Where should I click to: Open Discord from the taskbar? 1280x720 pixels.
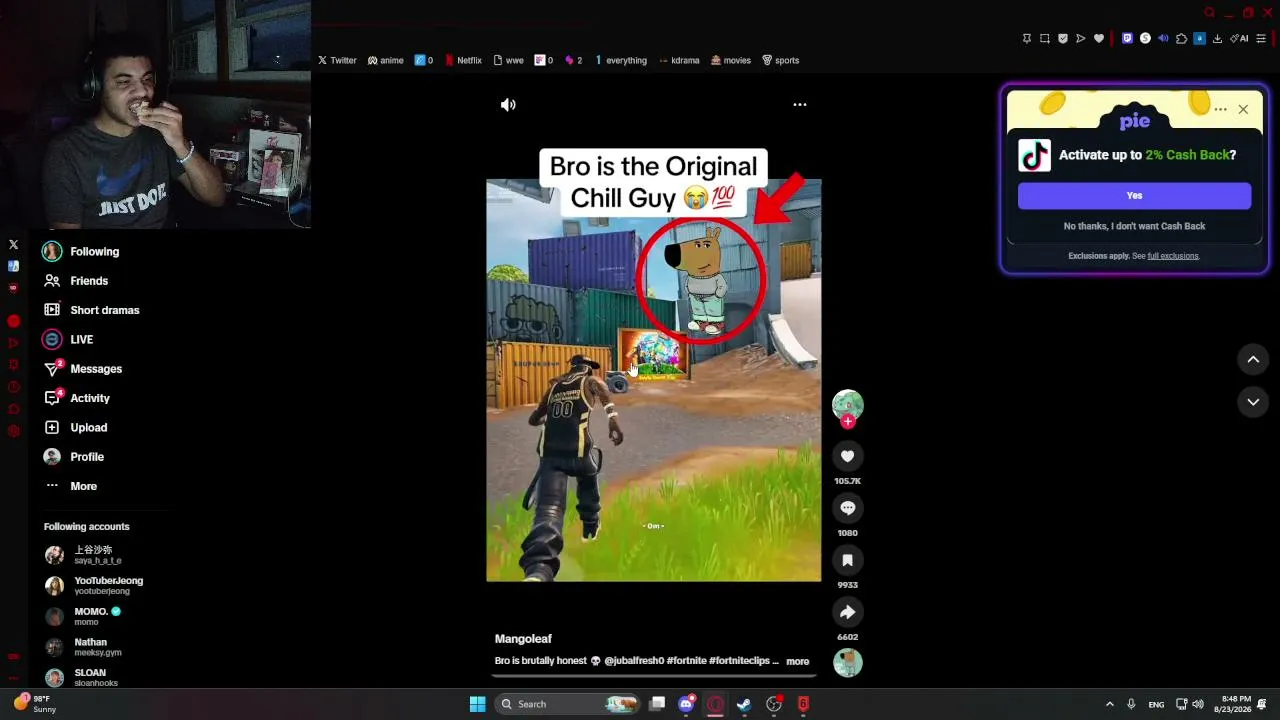point(686,704)
